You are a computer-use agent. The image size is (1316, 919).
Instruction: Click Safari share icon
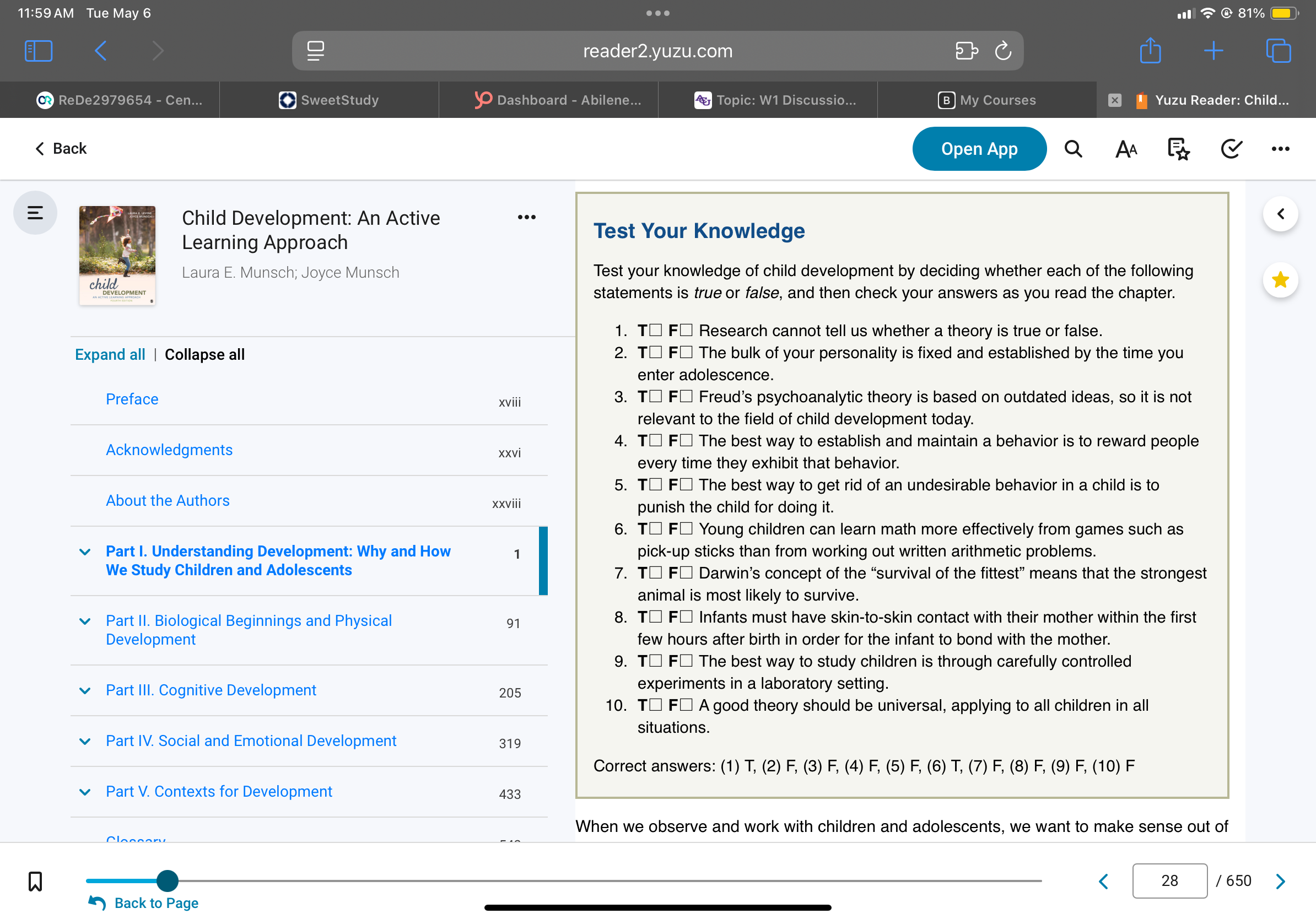point(1150,51)
